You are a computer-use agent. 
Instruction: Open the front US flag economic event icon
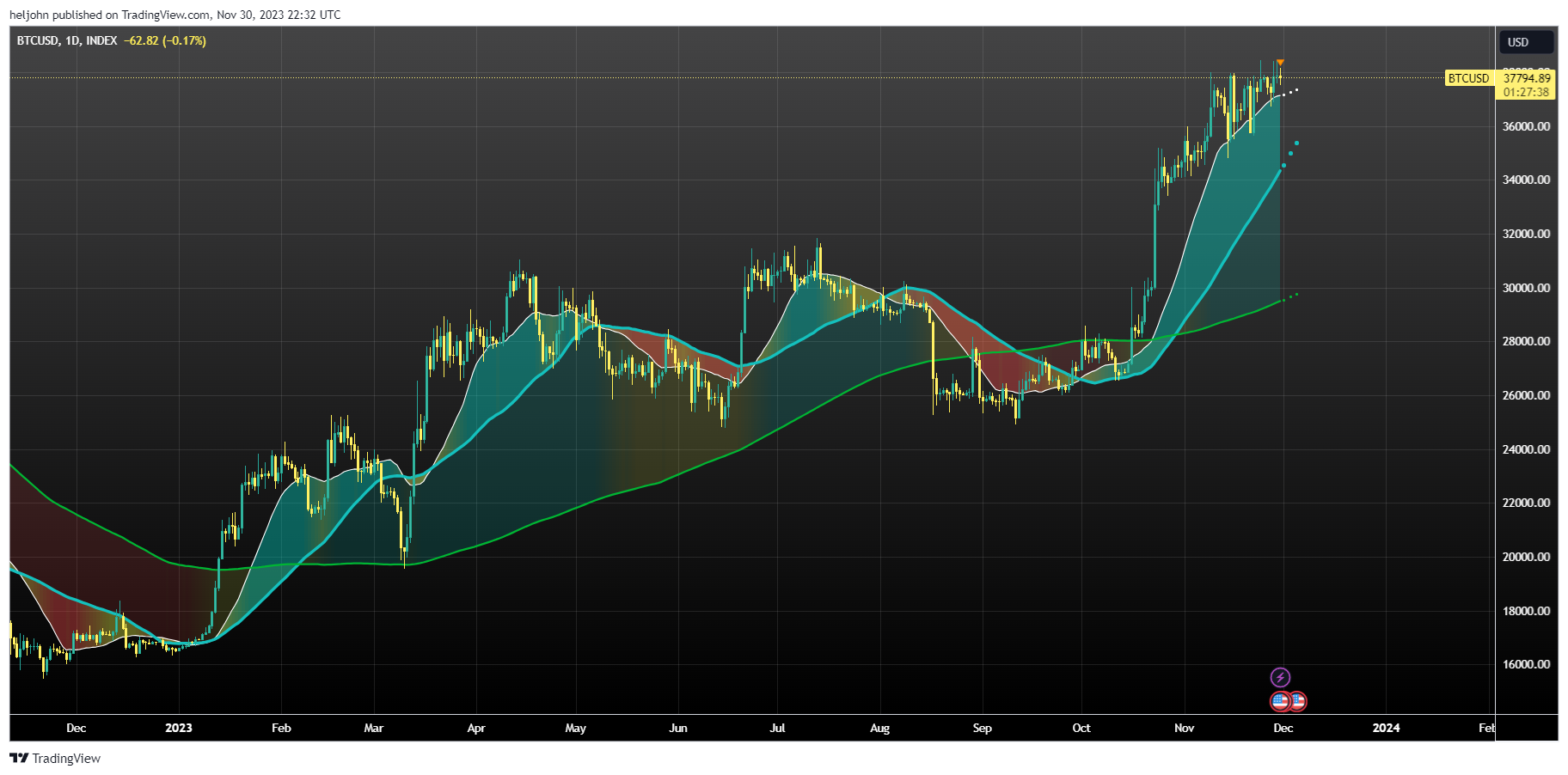tap(1281, 701)
